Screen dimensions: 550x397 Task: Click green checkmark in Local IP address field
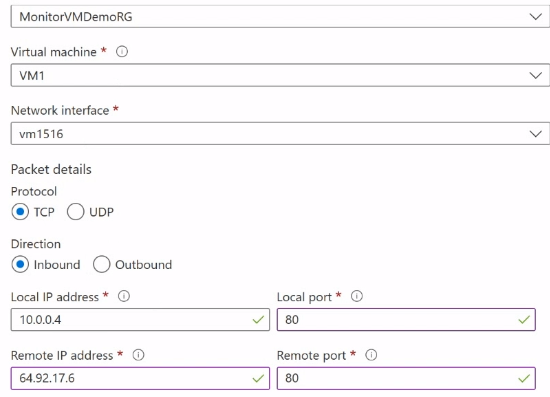[x=258, y=319]
